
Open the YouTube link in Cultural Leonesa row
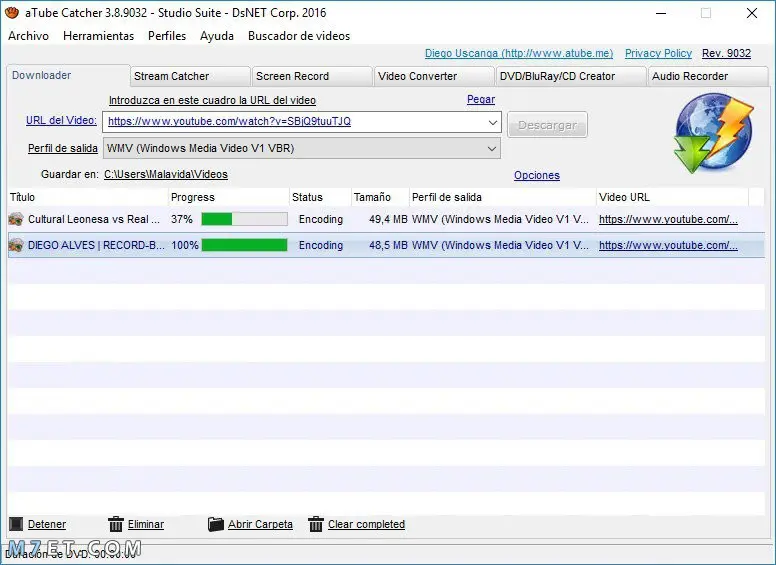click(668, 219)
